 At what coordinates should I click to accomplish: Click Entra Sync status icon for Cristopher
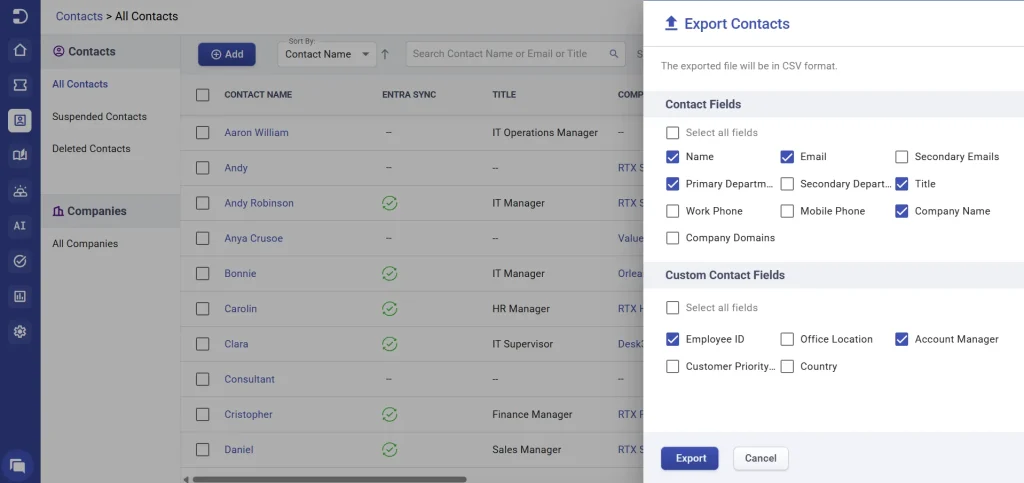pyautogui.click(x=389, y=414)
